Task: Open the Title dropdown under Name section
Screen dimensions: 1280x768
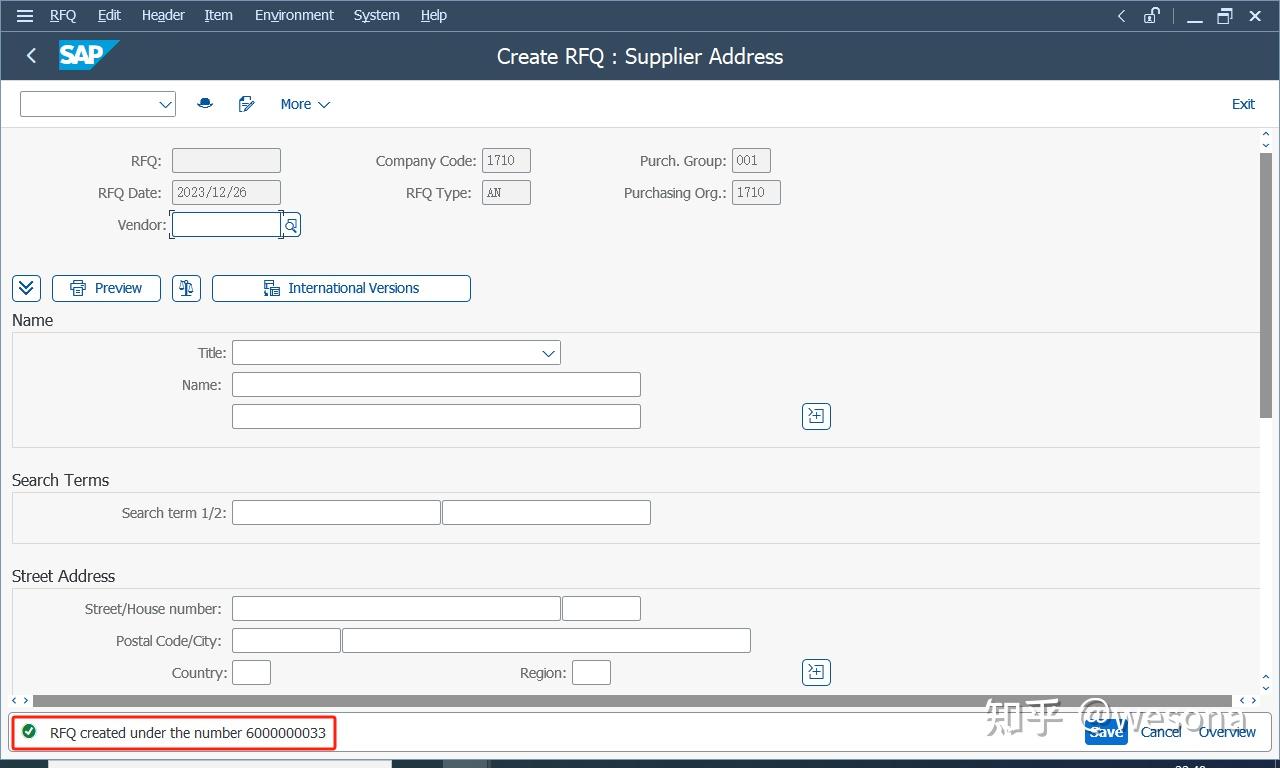Action: [546, 352]
